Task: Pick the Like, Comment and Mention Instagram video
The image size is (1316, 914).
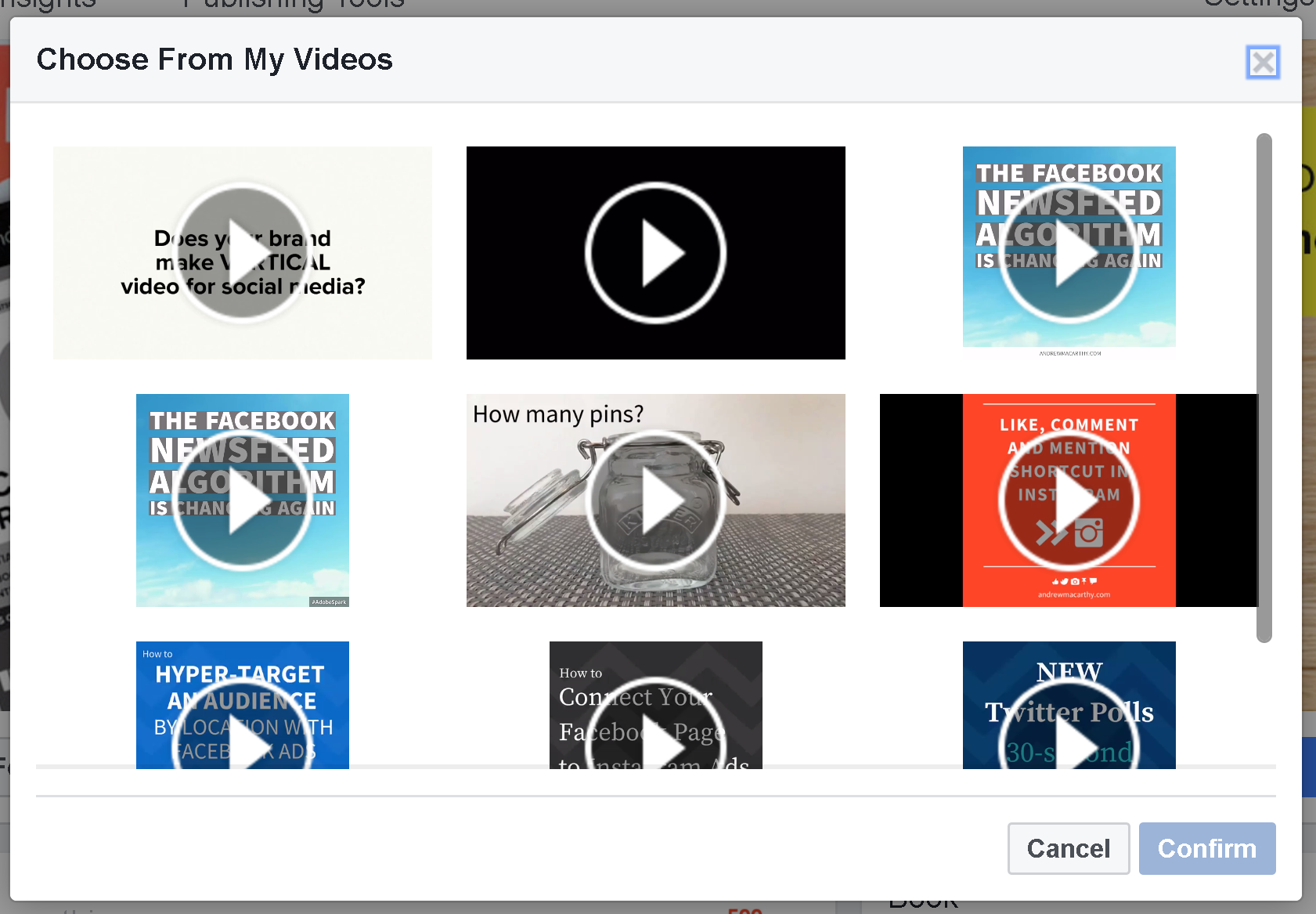Action: [1069, 500]
